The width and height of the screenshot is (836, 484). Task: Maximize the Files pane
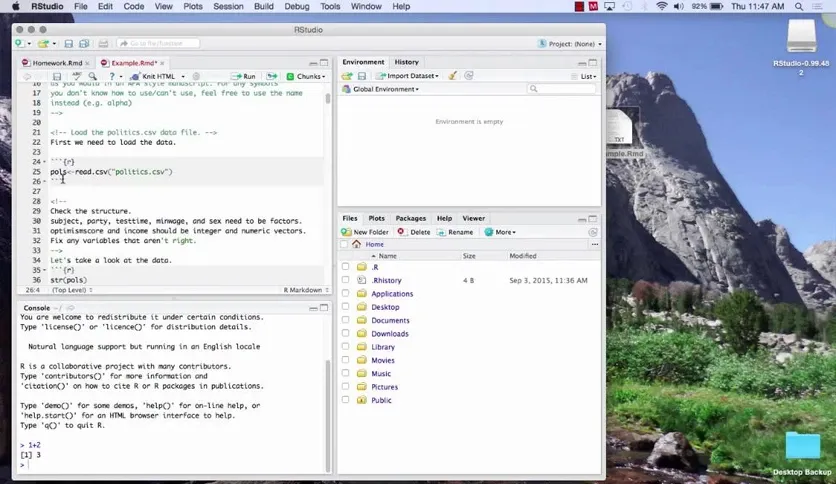point(592,219)
